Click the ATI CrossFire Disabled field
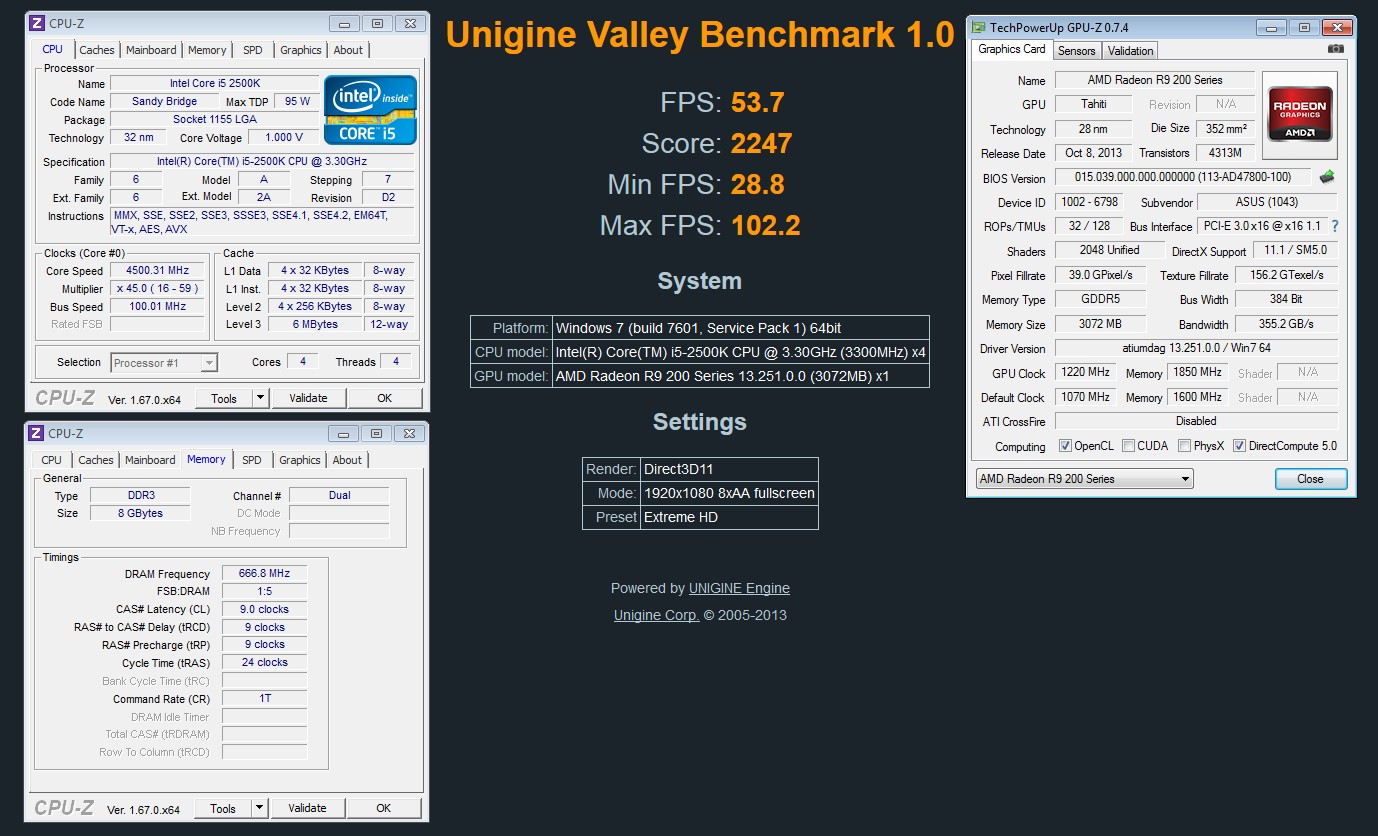Screen dimensions: 1378x836 tap(1196, 421)
